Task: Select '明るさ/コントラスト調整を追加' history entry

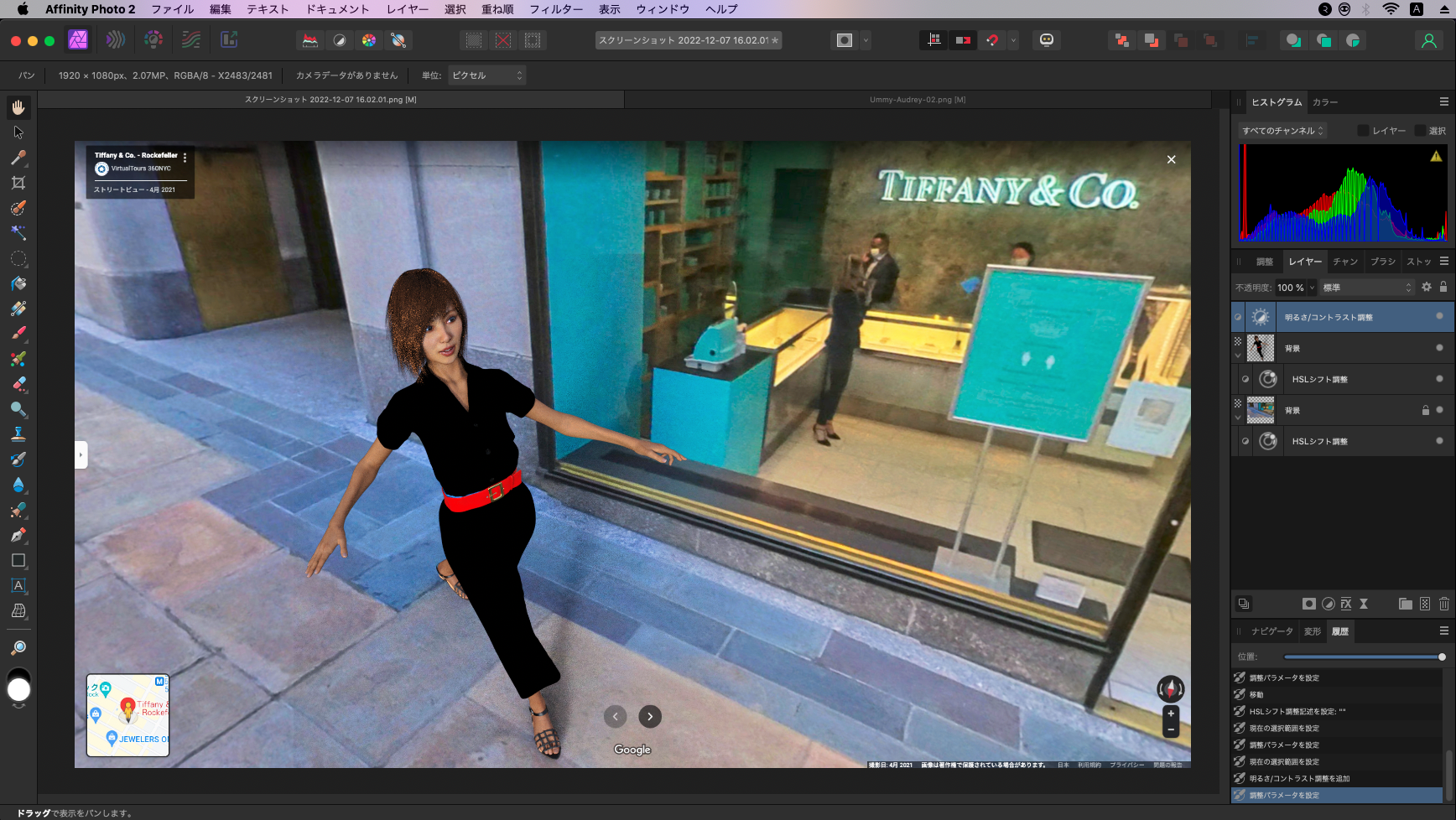Action: coord(1337,778)
